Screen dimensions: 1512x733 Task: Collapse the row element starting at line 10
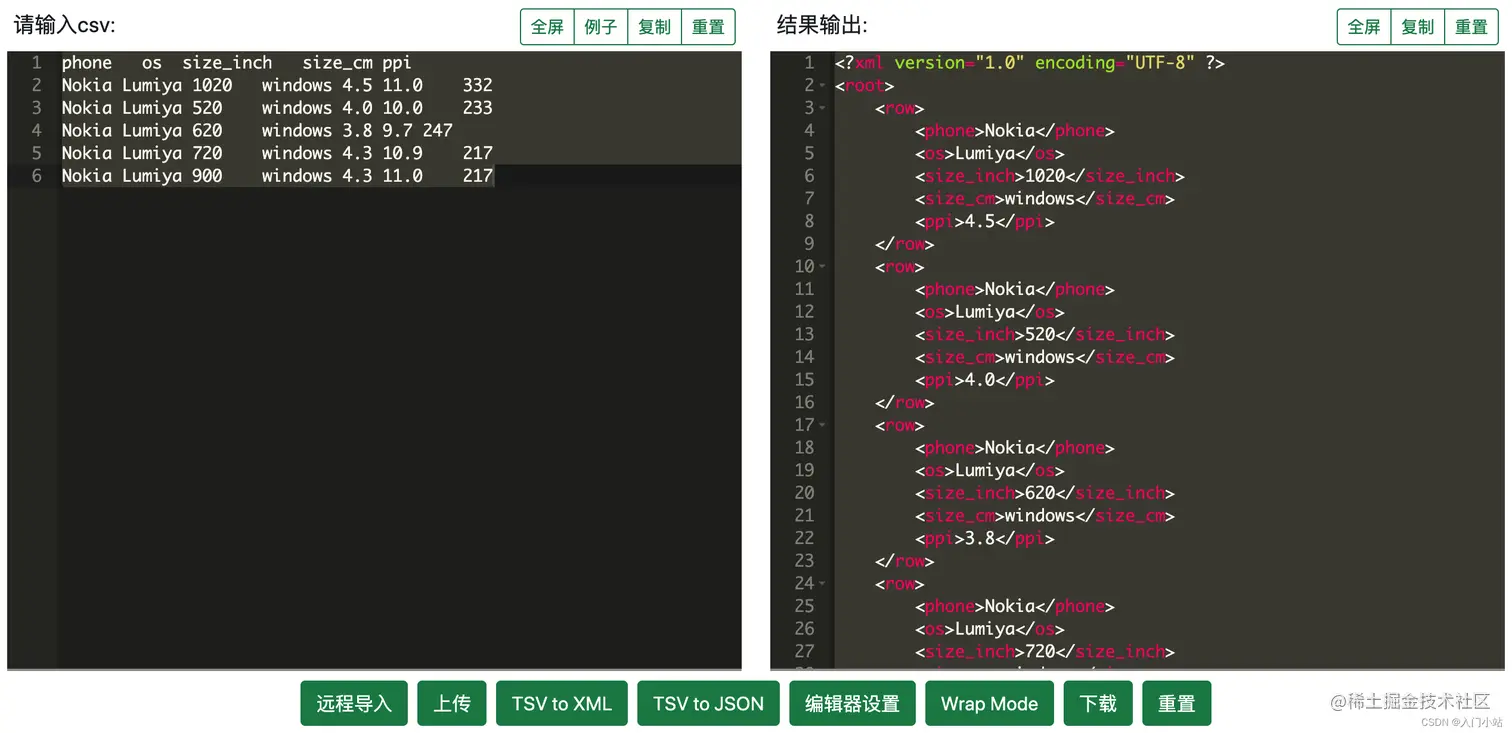click(x=822, y=266)
